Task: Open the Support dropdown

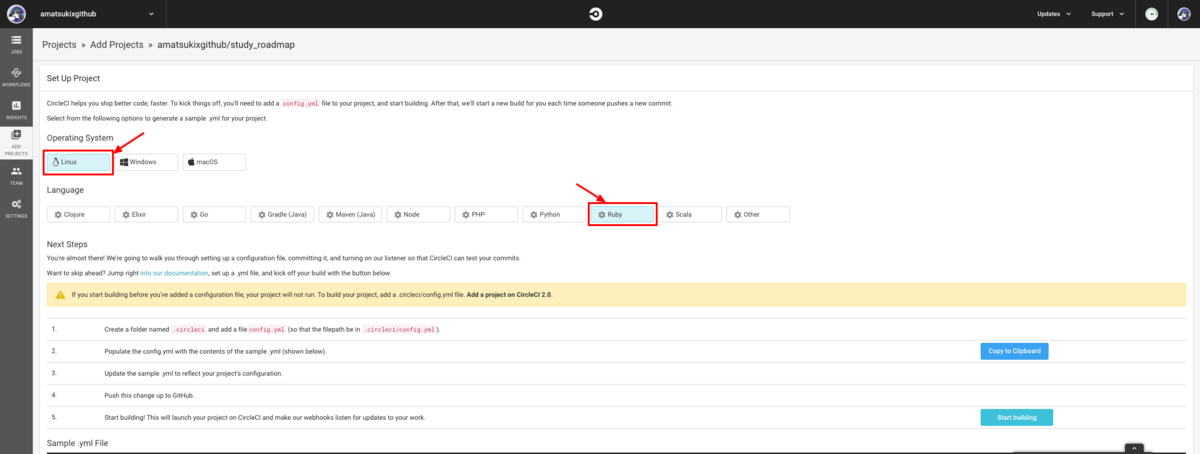Action: [x=1108, y=14]
